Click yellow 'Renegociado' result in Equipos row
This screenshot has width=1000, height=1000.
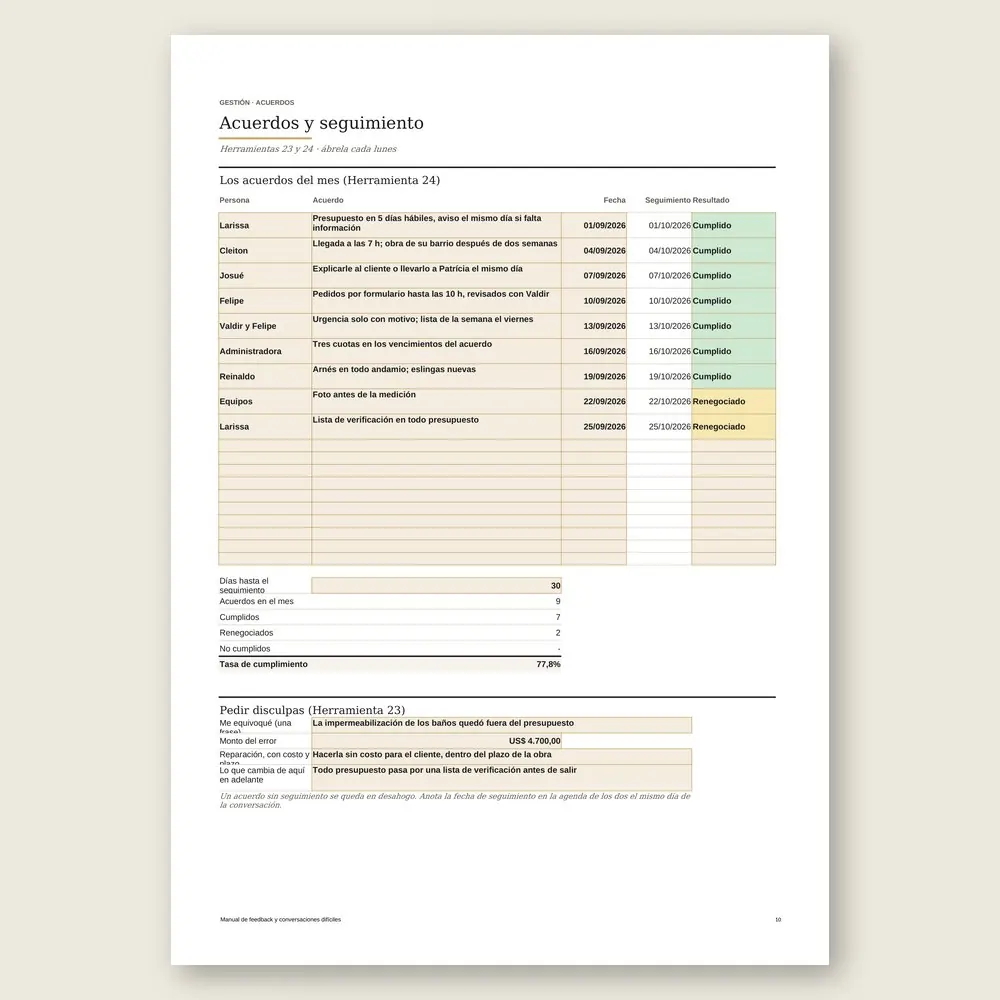(733, 401)
